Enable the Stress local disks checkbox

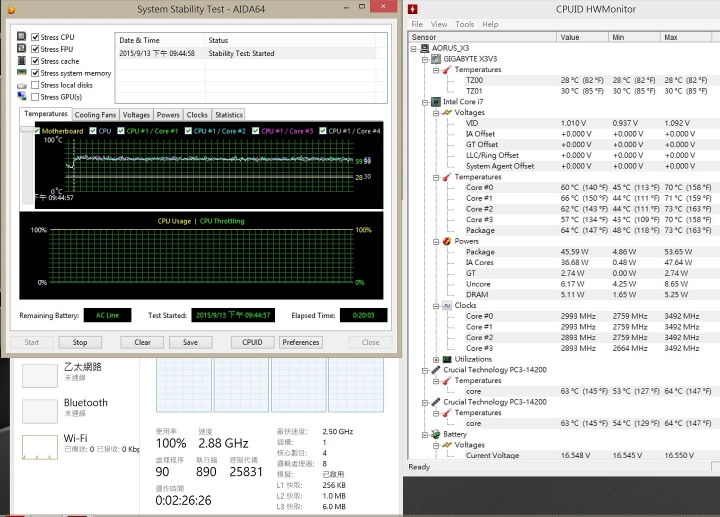pyautogui.click(x=35, y=85)
